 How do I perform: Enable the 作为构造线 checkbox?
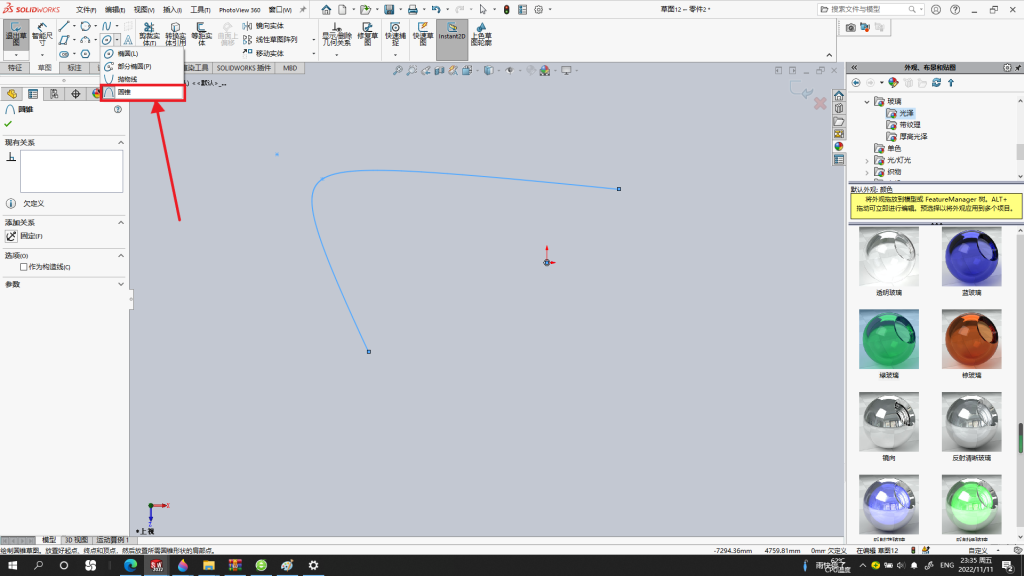(24, 267)
